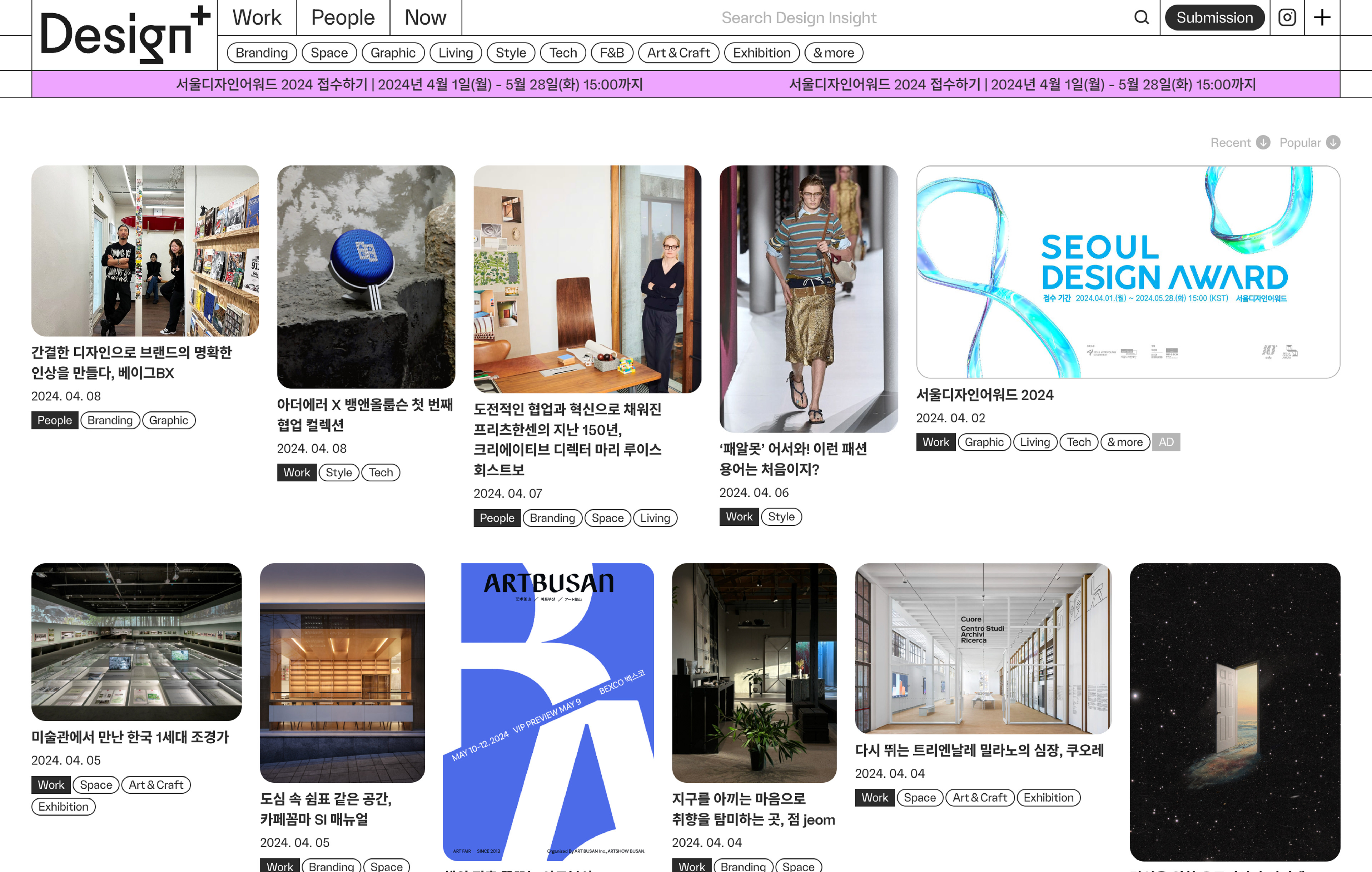Sort by Popular arrow icon
1372x872 pixels.
click(x=1333, y=143)
